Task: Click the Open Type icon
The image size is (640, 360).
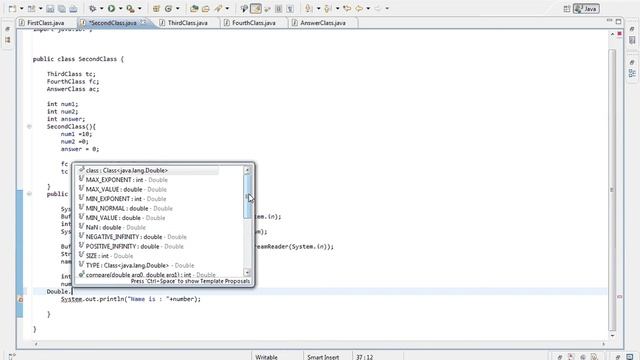Action: click(x=194, y=8)
